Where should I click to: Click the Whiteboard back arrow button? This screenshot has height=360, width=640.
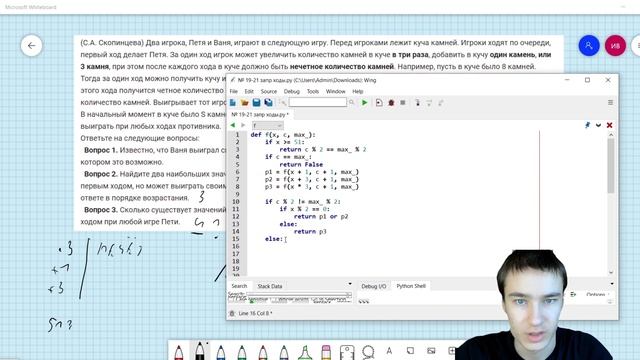(31, 46)
